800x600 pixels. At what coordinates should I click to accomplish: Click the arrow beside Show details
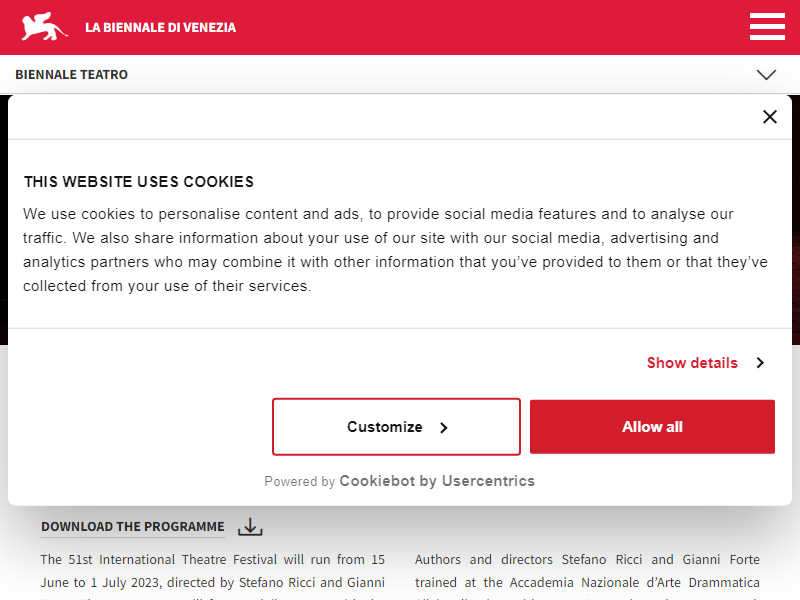pyautogui.click(x=760, y=363)
